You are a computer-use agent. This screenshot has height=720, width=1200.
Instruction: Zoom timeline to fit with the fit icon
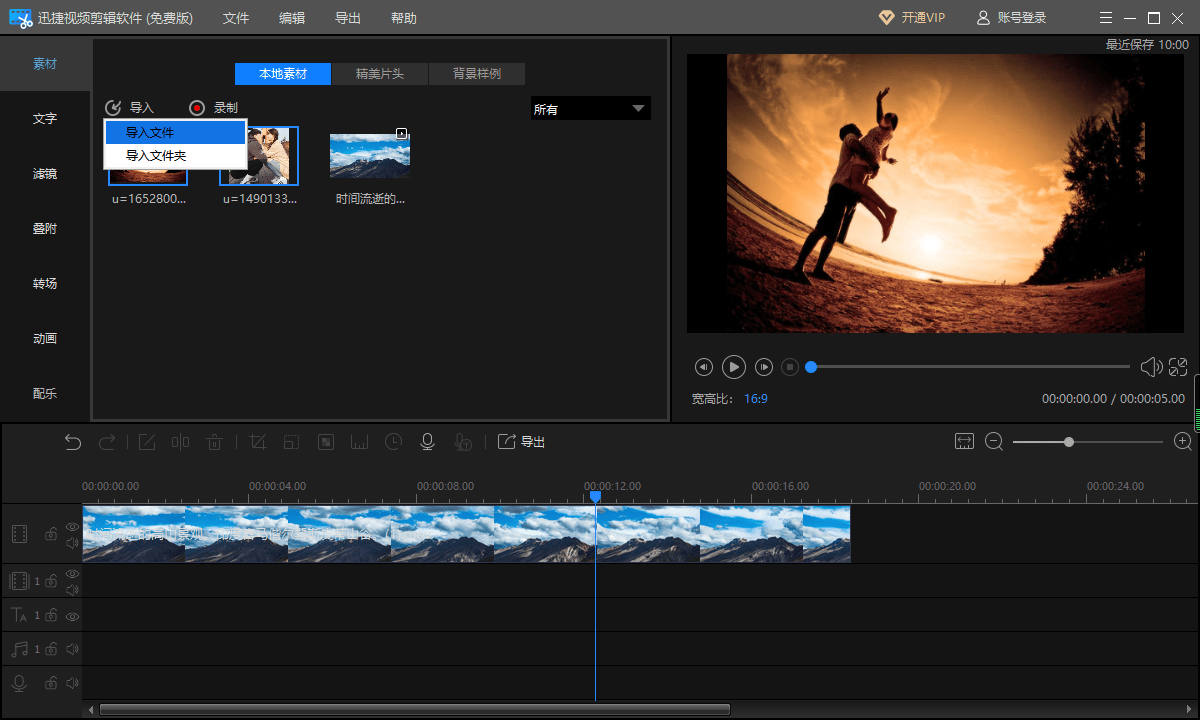click(964, 441)
